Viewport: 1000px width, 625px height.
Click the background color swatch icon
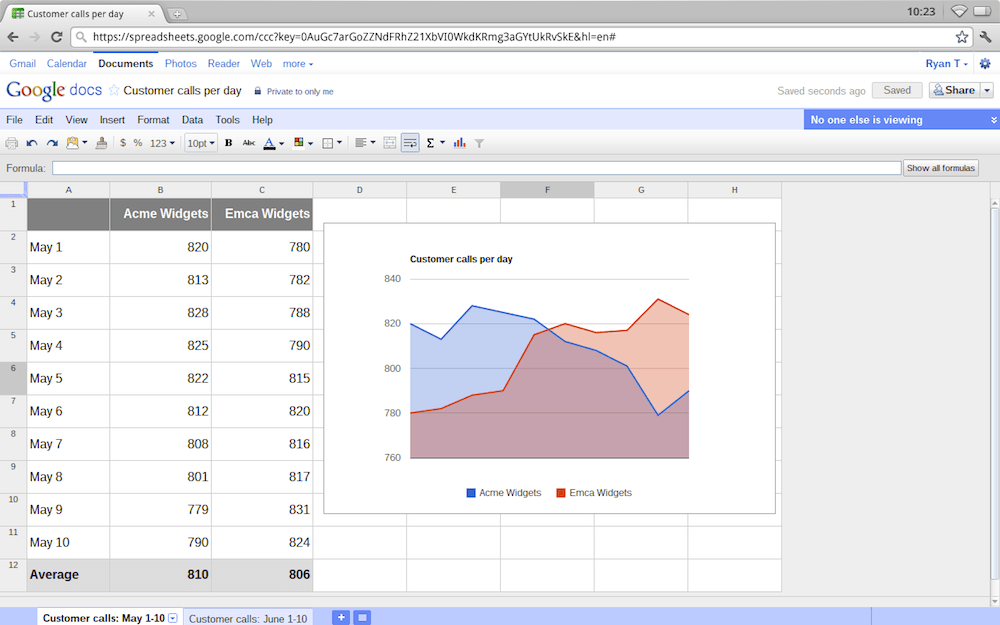point(298,143)
